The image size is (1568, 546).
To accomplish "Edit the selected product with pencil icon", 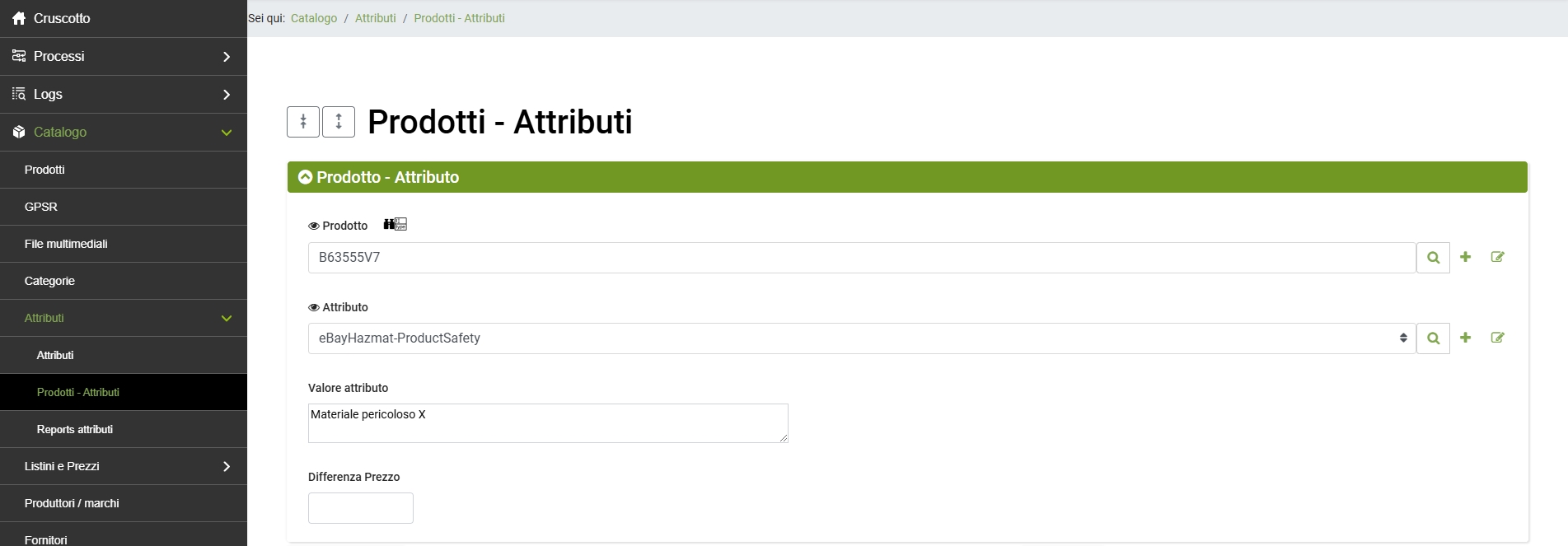I will [1497, 257].
